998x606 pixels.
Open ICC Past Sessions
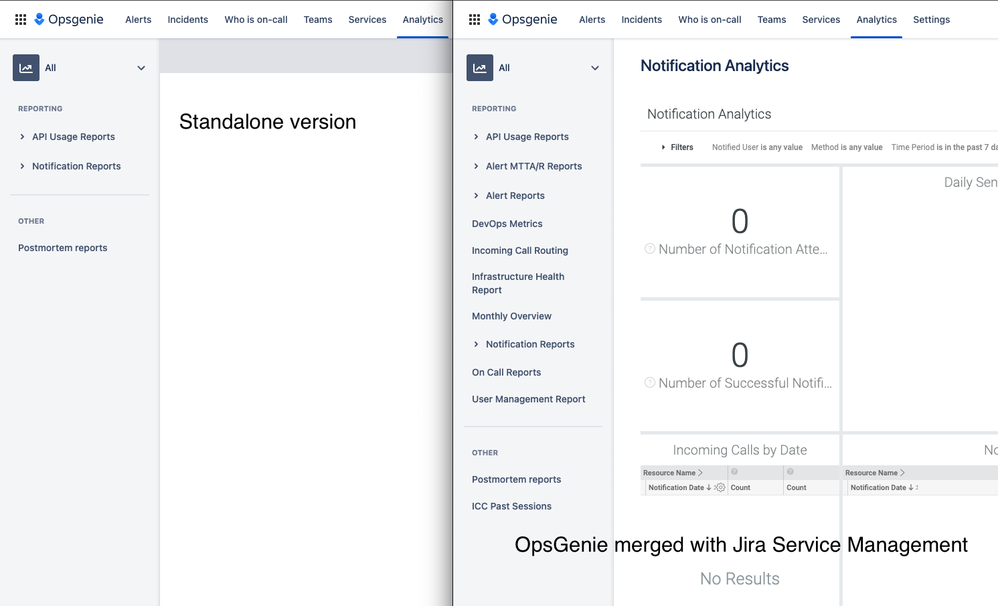[x=512, y=507]
